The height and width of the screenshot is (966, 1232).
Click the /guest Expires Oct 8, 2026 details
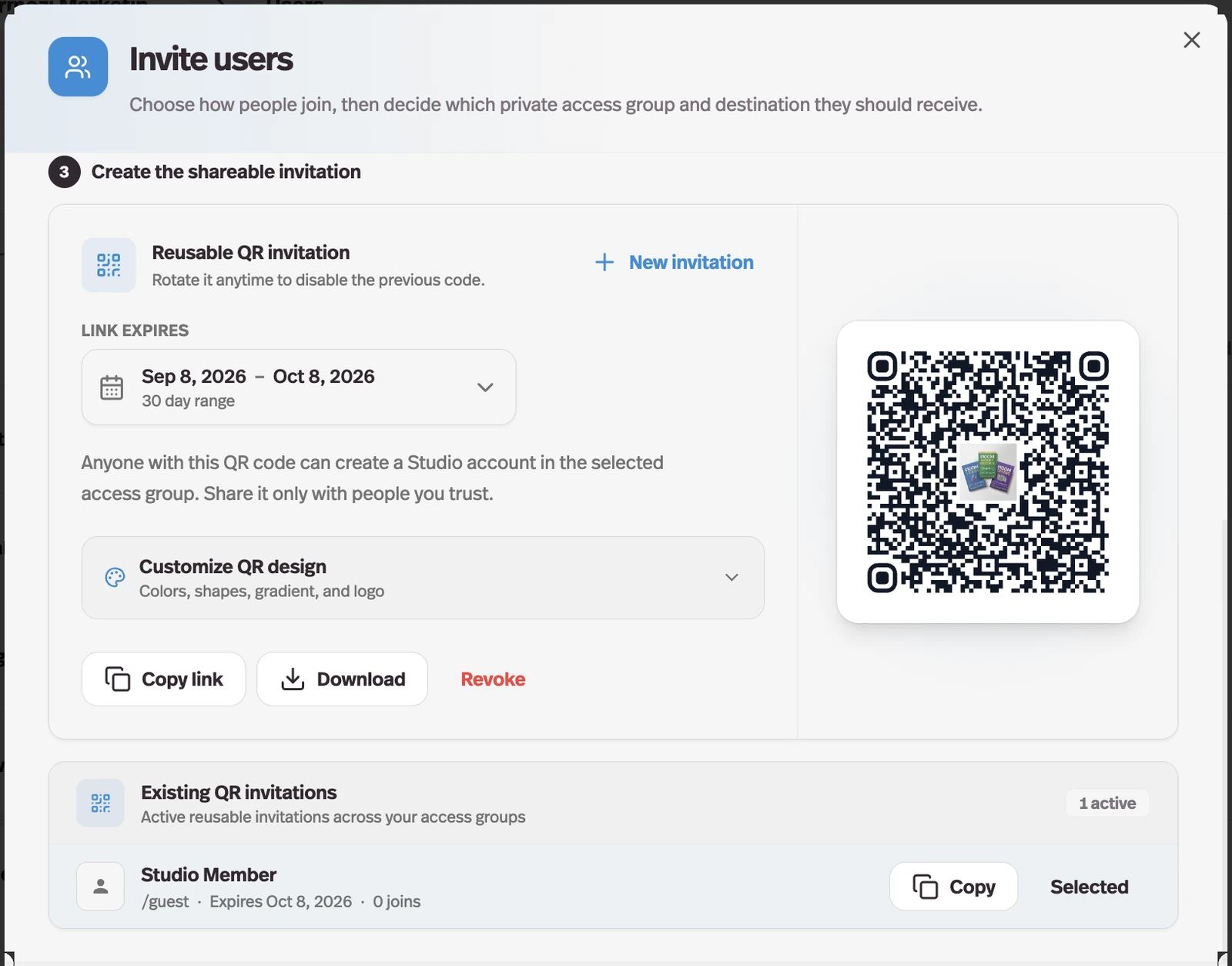280,902
